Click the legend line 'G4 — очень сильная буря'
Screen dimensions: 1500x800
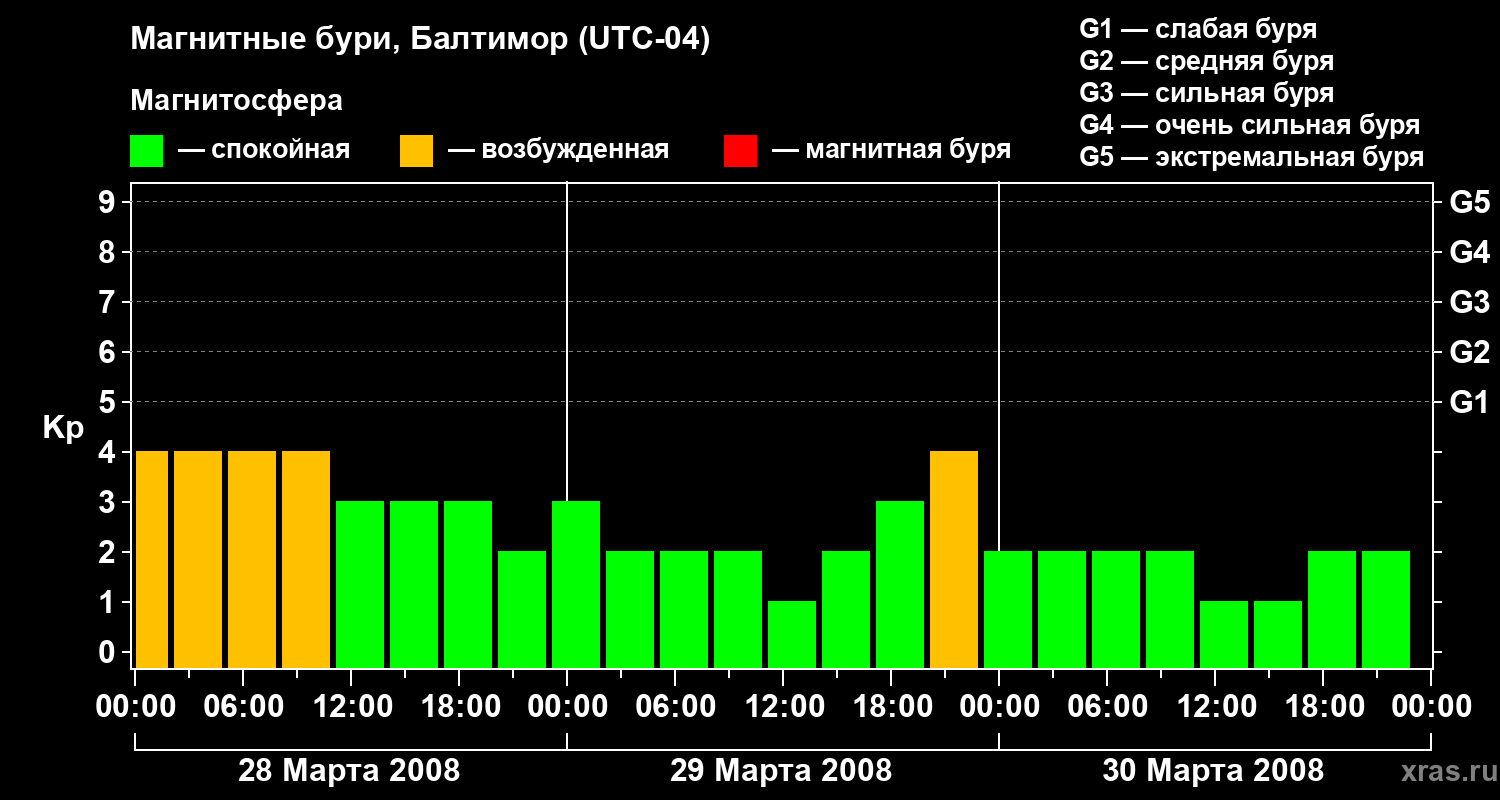1250,125
